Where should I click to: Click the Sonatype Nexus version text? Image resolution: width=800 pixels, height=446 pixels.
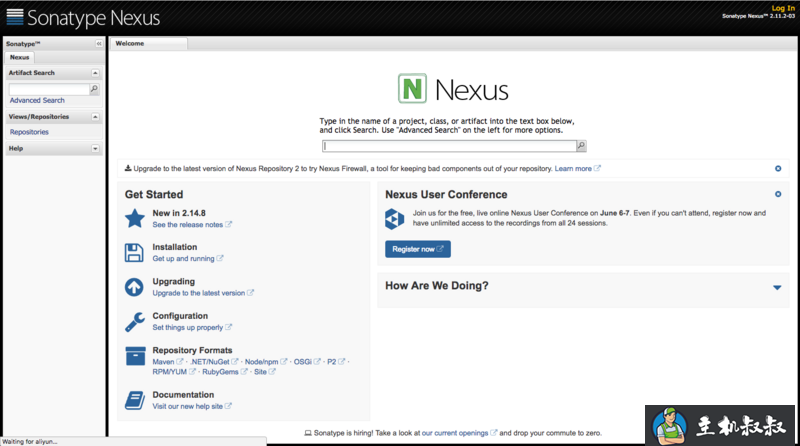(758, 16)
